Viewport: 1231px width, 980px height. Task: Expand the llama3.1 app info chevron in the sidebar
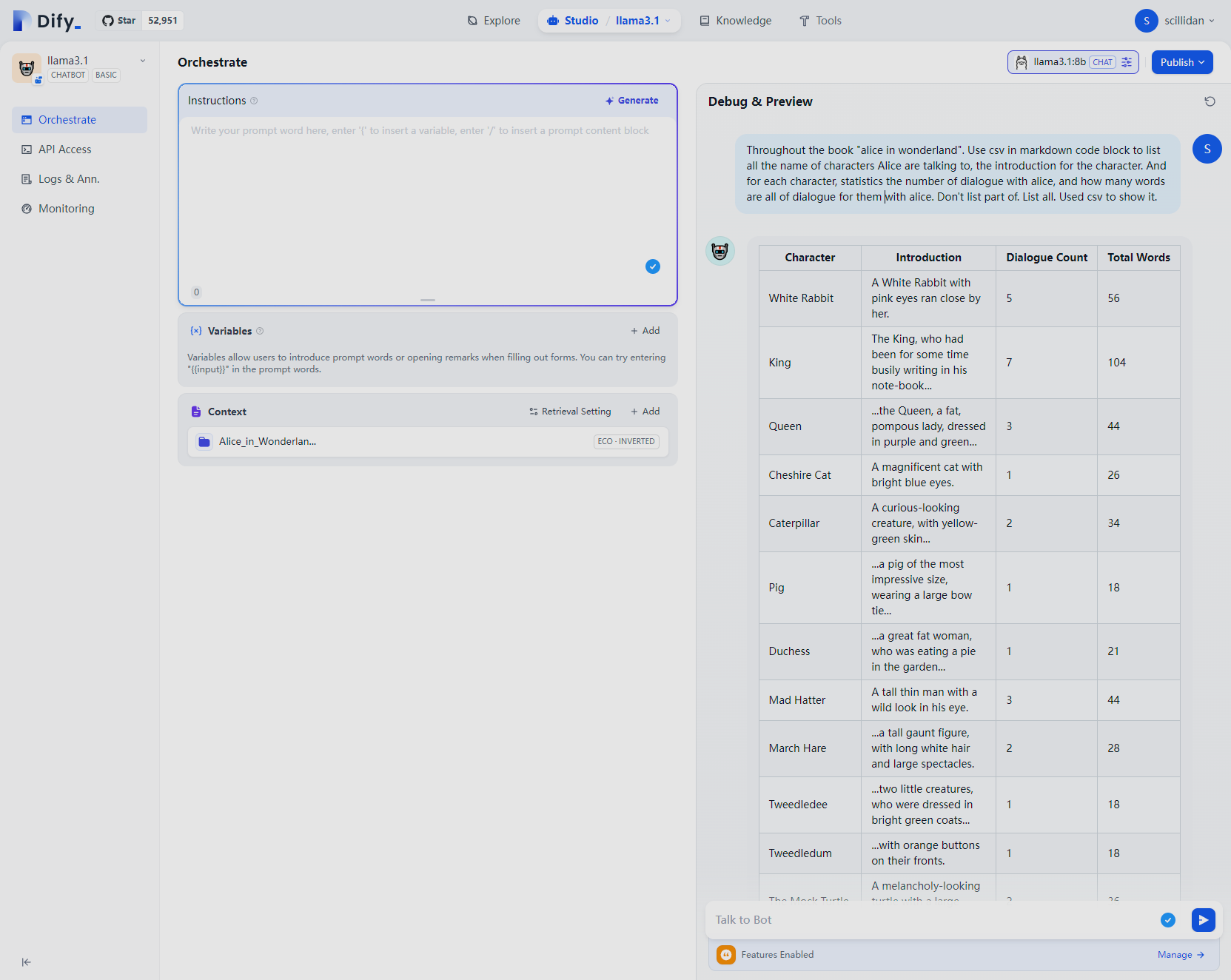pos(143,61)
